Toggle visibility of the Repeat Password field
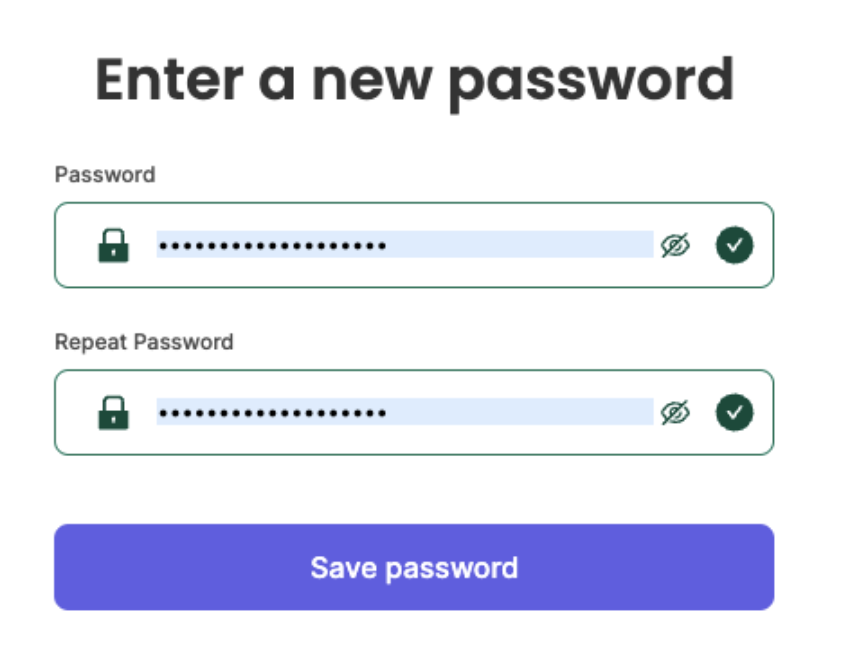The width and height of the screenshot is (852, 672). point(675,412)
